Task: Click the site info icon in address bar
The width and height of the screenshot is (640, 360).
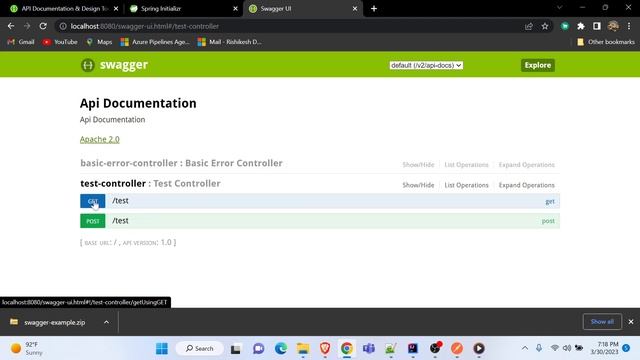Action: tap(63, 26)
